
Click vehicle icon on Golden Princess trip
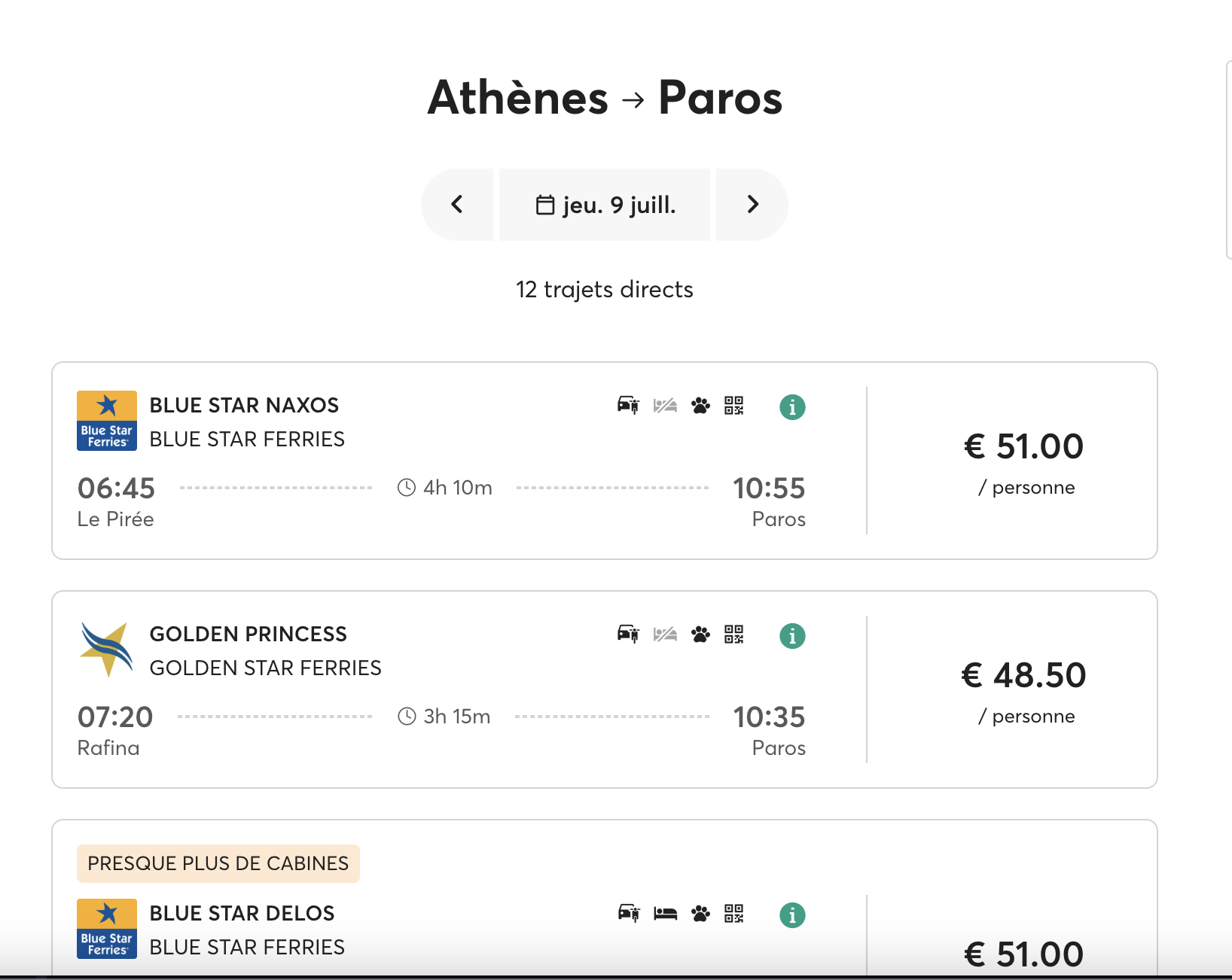628,635
